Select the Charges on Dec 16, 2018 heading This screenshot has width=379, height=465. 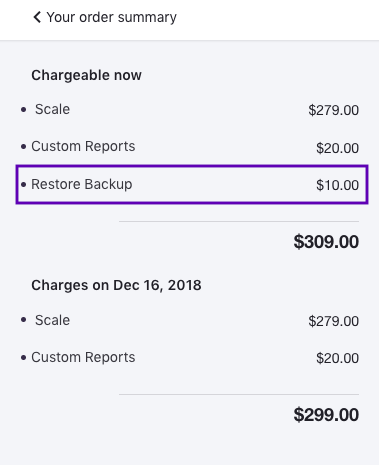pyautogui.click(x=116, y=285)
